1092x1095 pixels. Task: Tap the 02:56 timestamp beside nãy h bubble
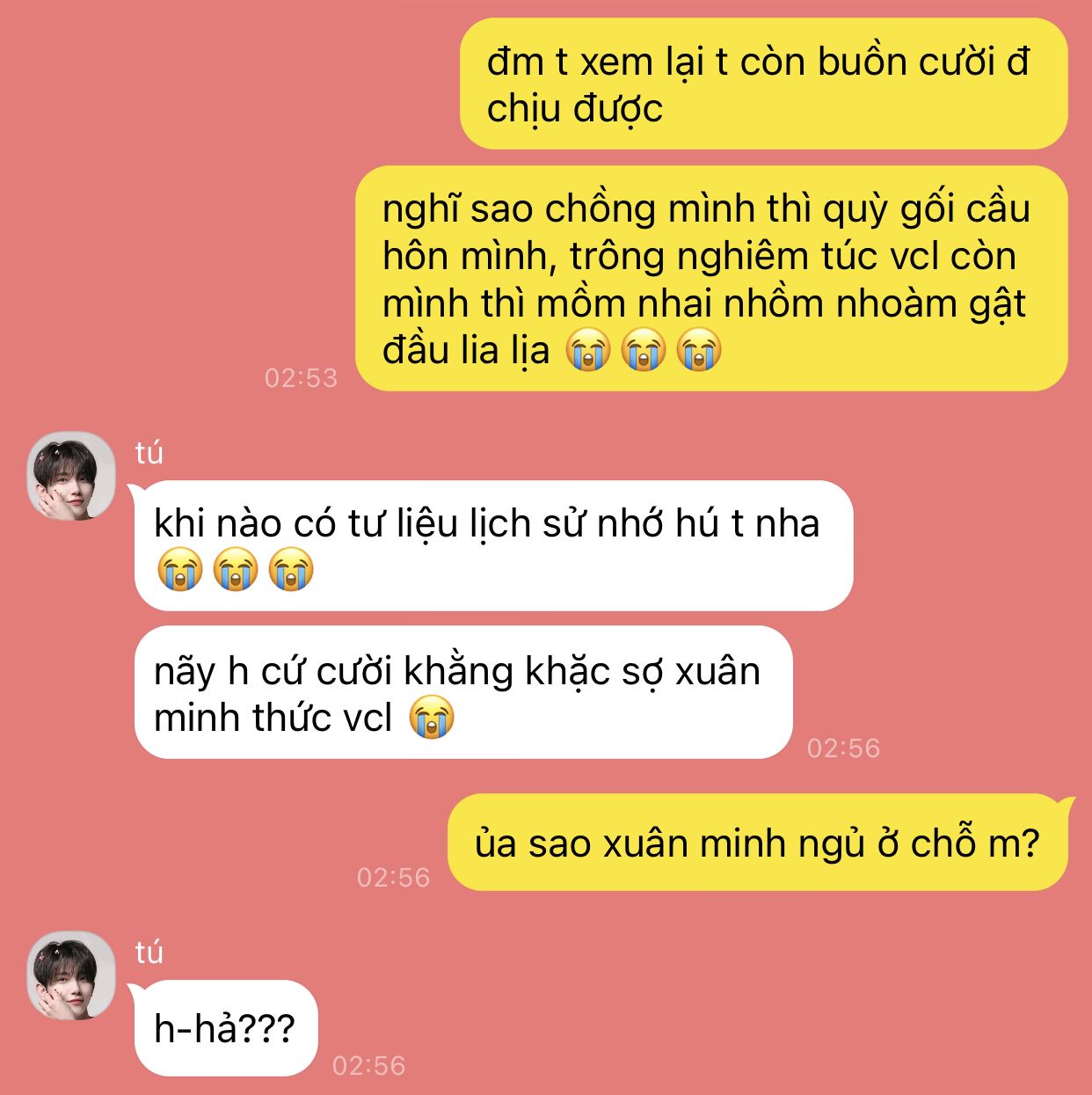(843, 748)
